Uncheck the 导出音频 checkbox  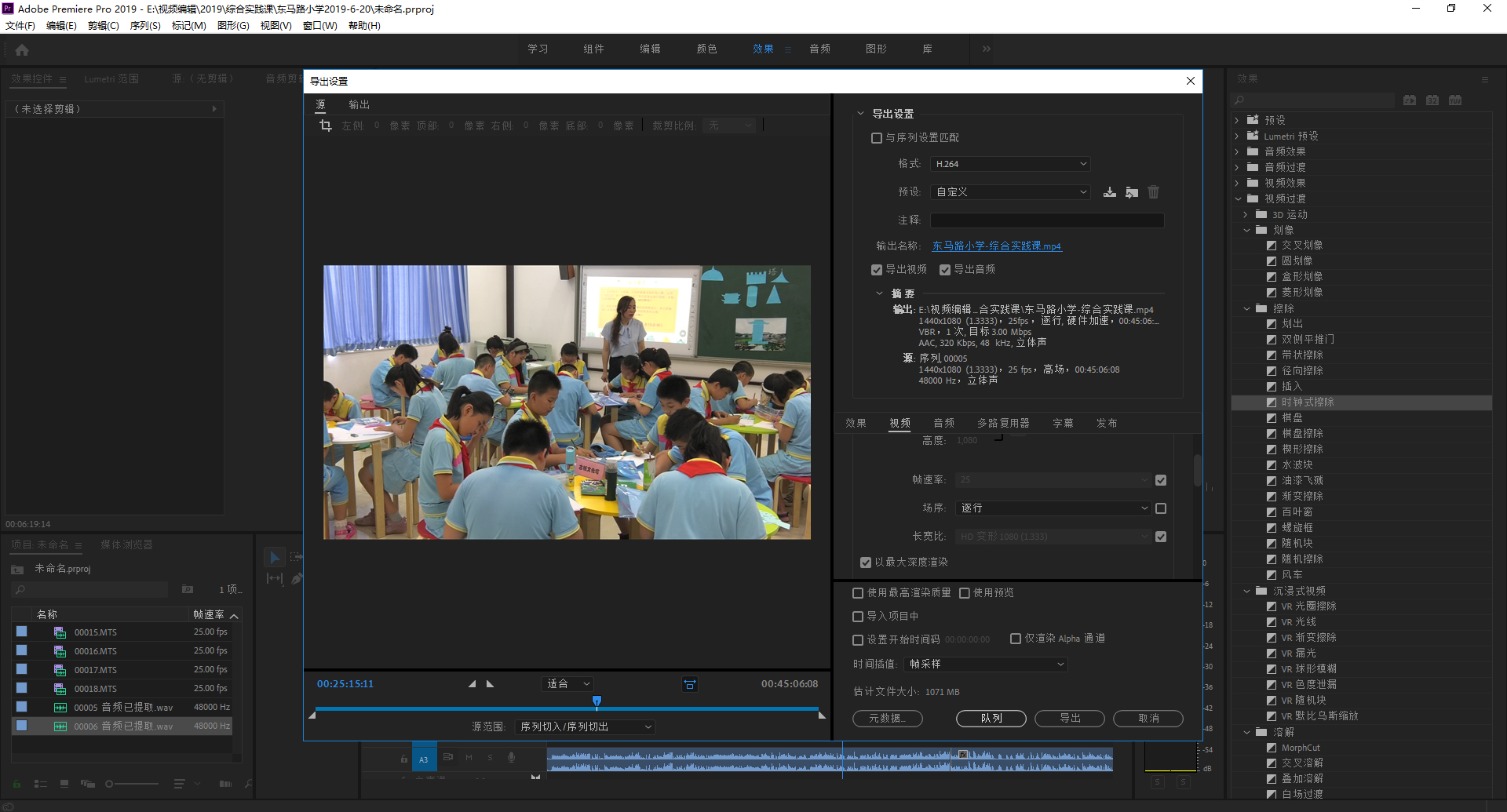click(945, 270)
